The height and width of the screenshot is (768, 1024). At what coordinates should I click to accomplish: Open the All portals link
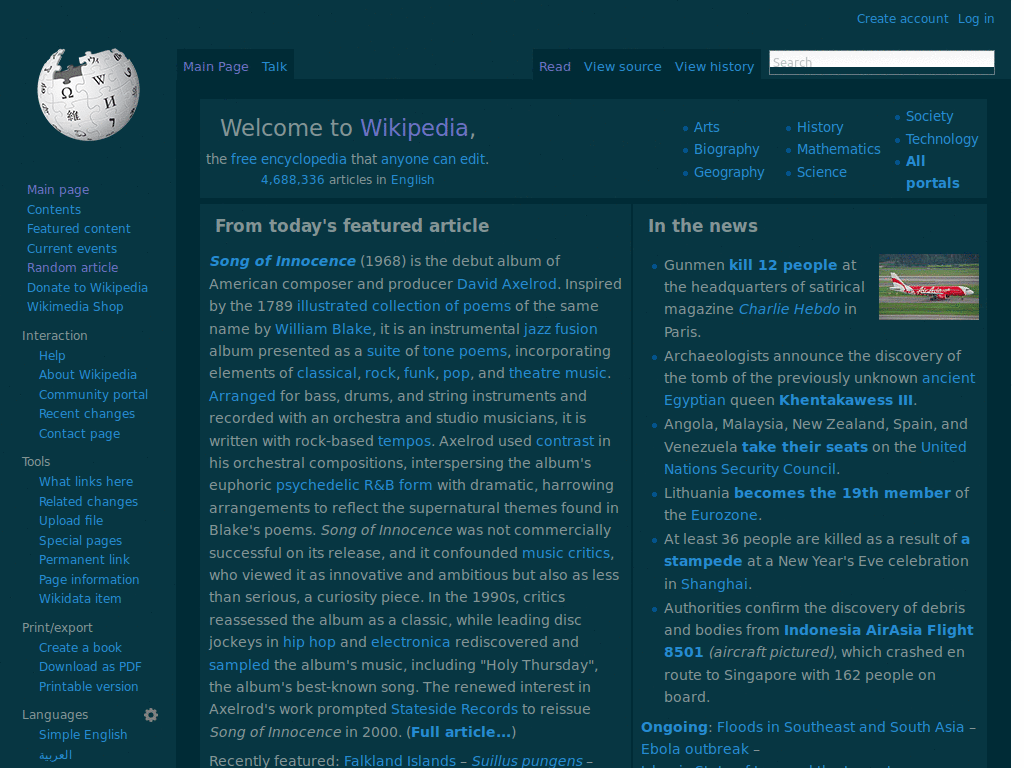tap(932, 172)
